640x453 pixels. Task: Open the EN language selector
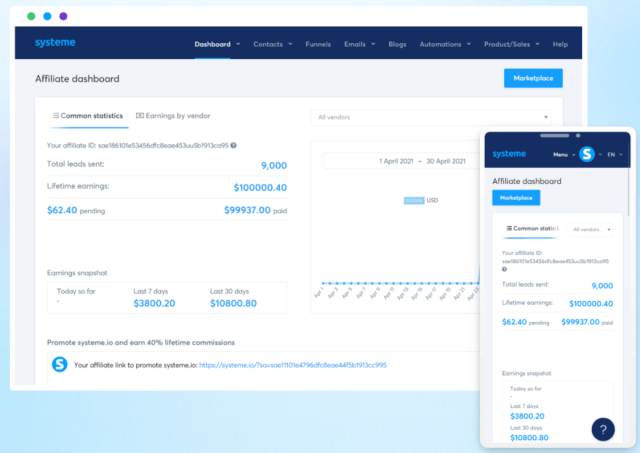(x=615, y=155)
